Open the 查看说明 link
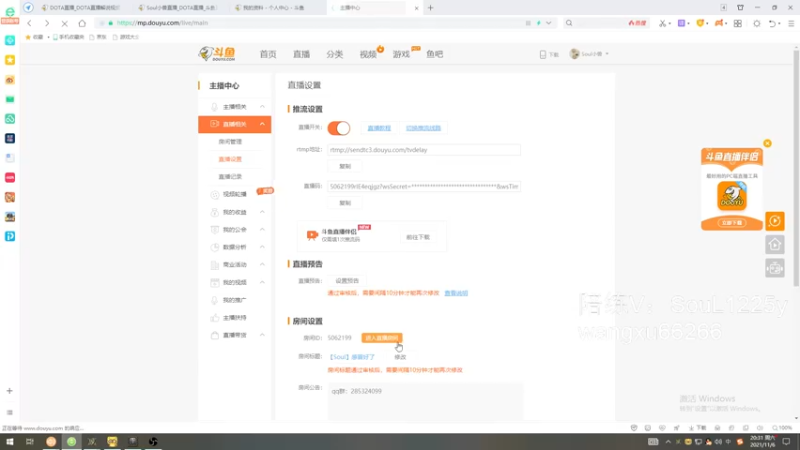Image resolution: width=800 pixels, height=450 pixels. (x=456, y=293)
